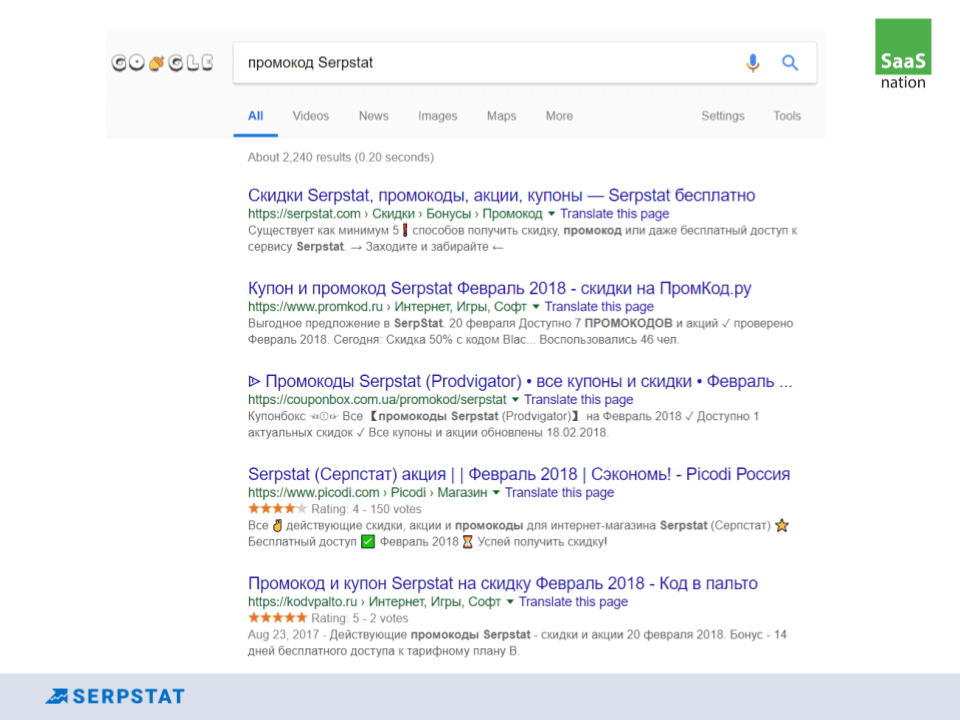Click the promkod.ru breadcrumb URL
This screenshot has width=960, height=720.
[387, 307]
